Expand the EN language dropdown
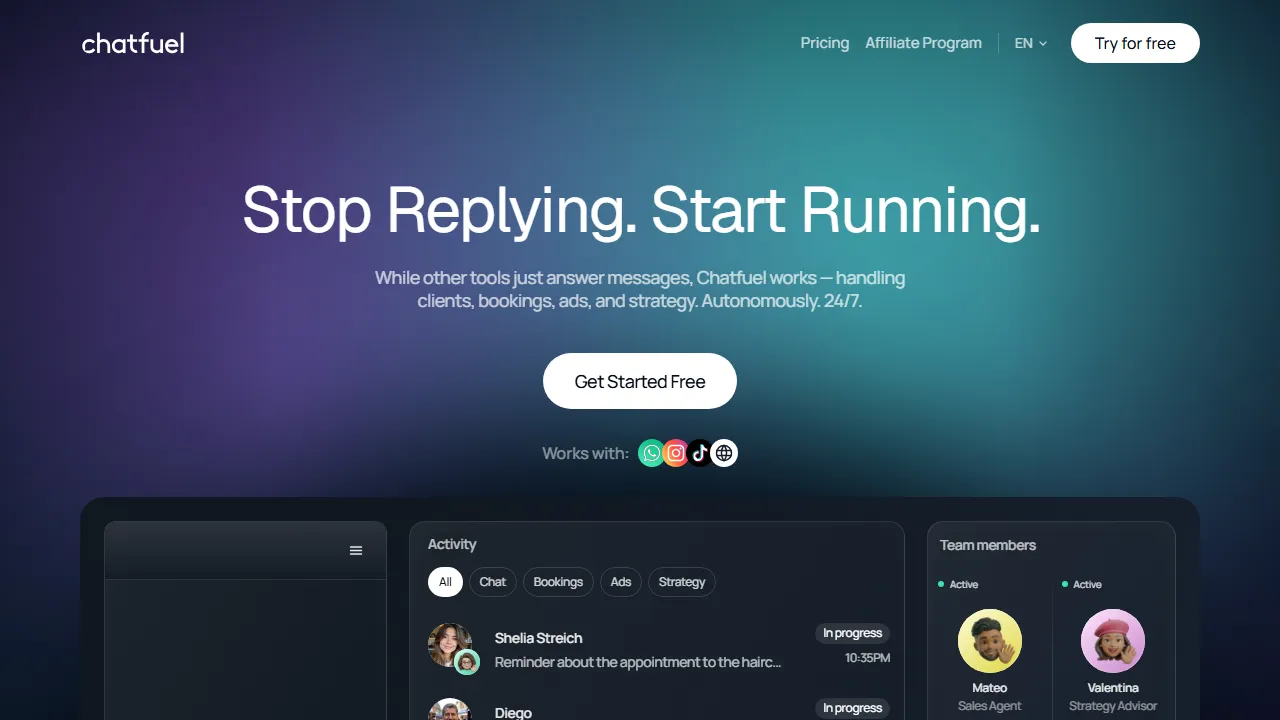The height and width of the screenshot is (720, 1280). click(x=1031, y=43)
